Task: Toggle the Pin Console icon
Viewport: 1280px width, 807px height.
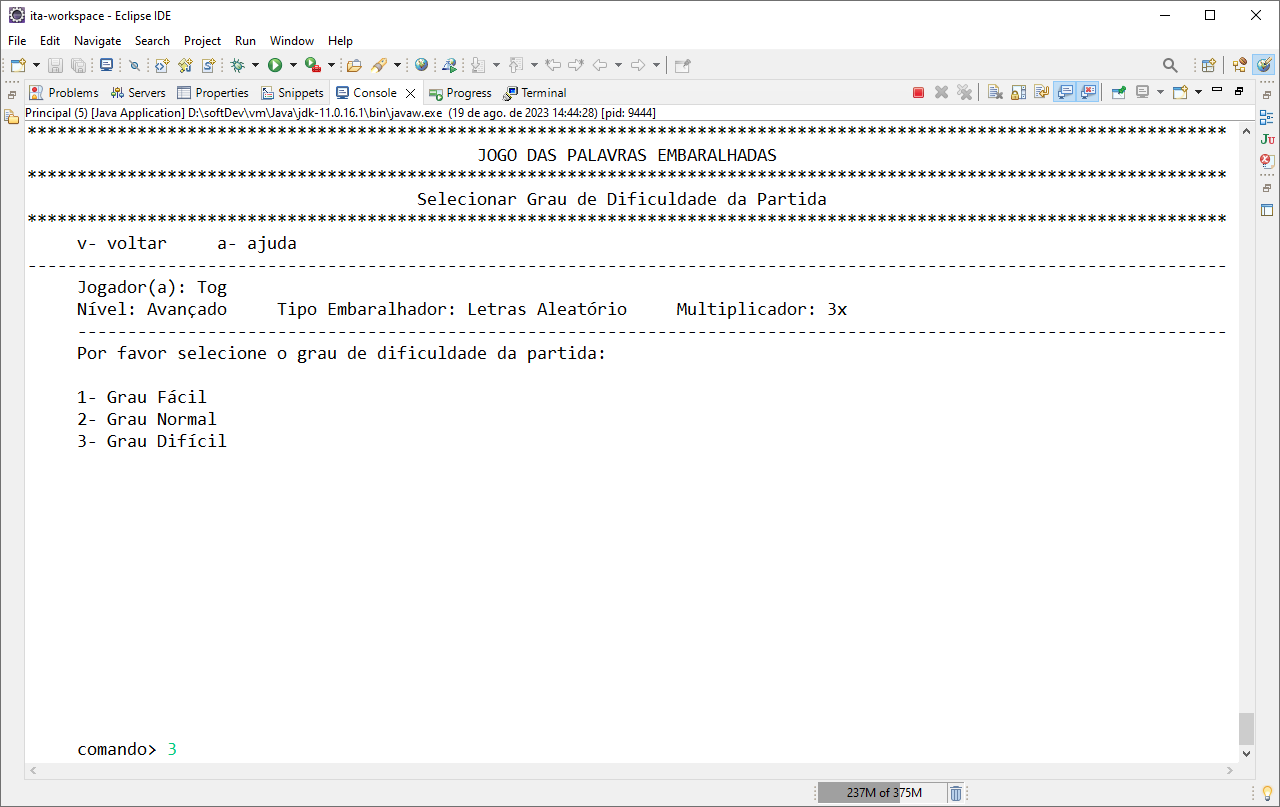Action: 1118,92
